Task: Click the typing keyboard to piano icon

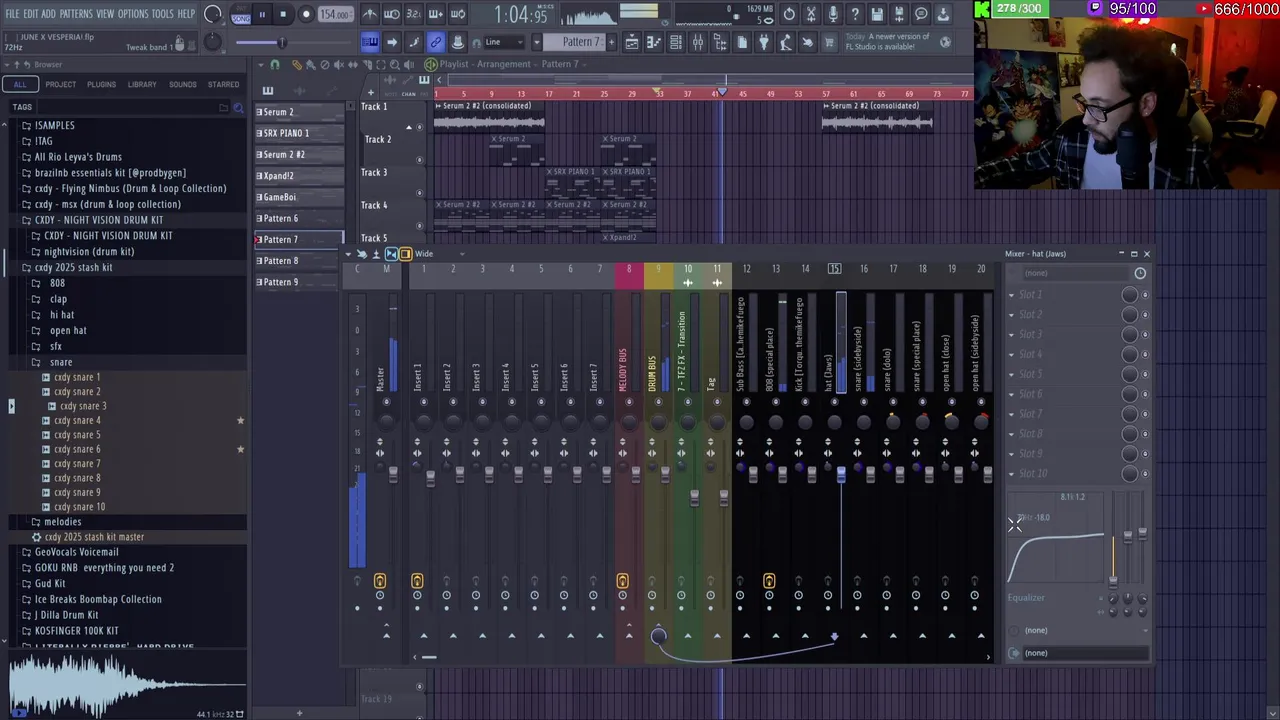Action: (369, 42)
